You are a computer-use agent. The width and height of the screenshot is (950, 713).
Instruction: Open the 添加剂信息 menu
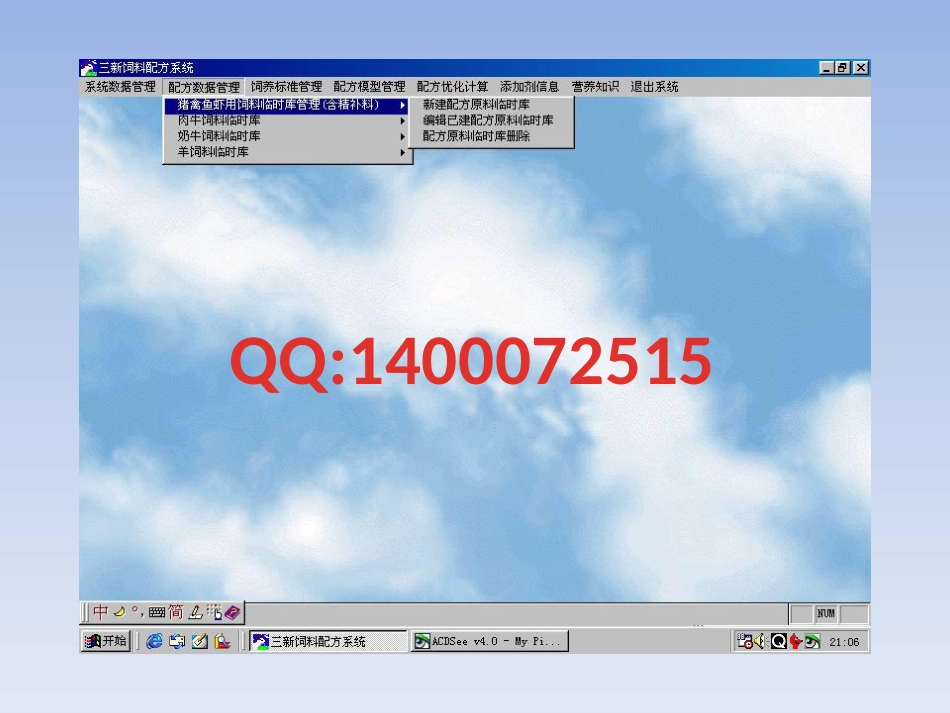click(x=530, y=87)
